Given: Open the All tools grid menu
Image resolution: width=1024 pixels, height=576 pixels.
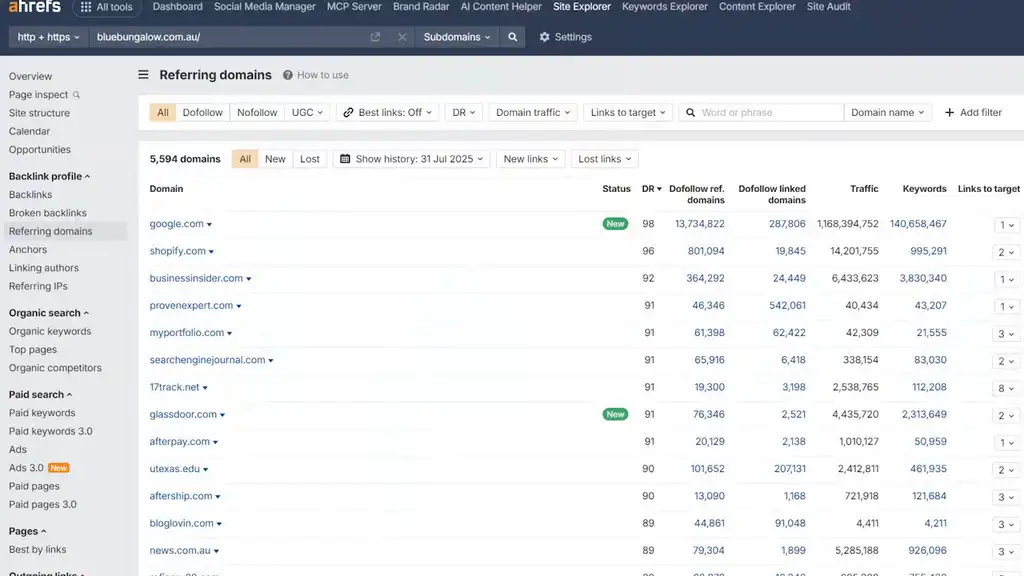Looking at the screenshot, I should [x=106, y=7].
